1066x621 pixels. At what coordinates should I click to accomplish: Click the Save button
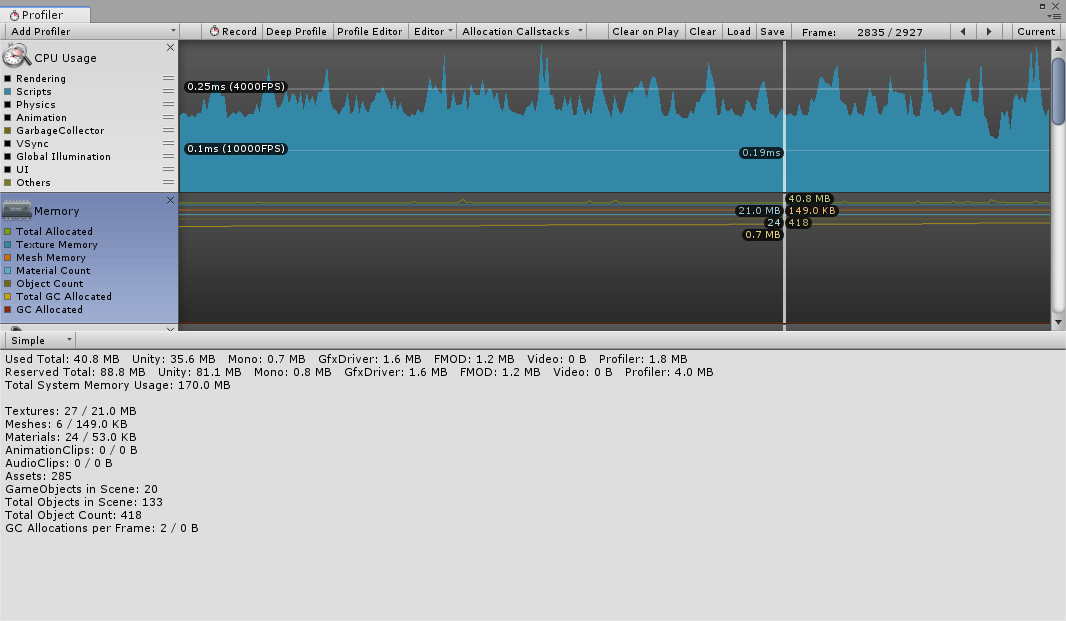(772, 31)
